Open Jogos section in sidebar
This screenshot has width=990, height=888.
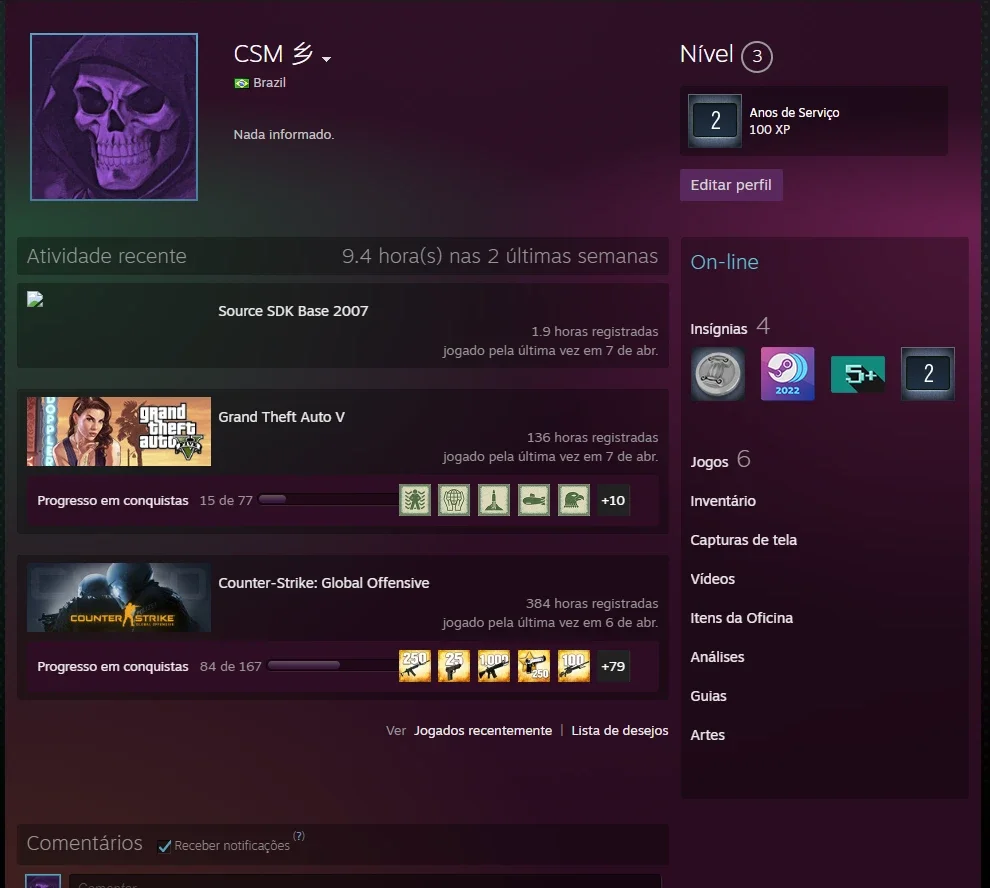709,462
